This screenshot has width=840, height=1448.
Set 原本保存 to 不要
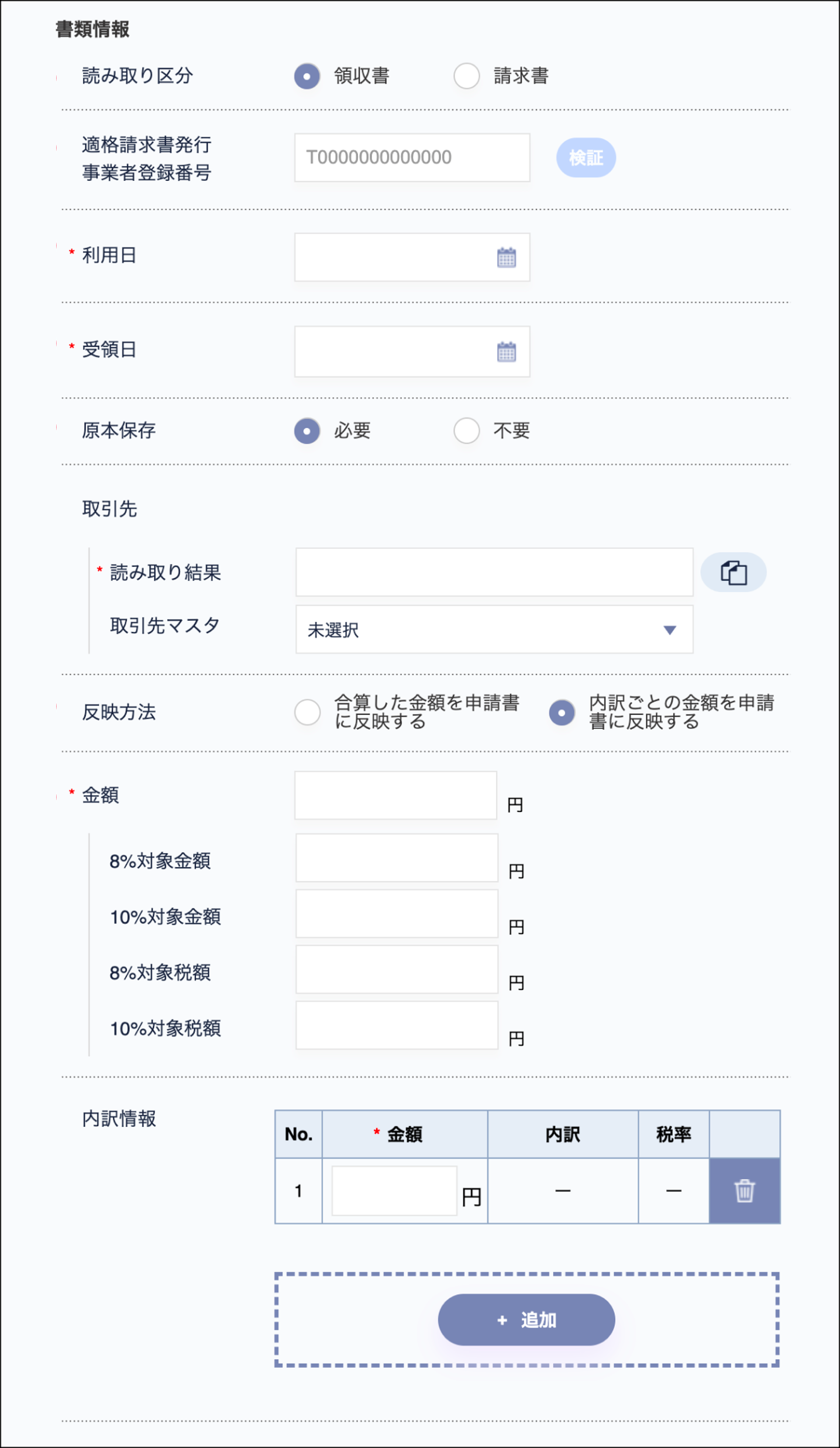[466, 431]
